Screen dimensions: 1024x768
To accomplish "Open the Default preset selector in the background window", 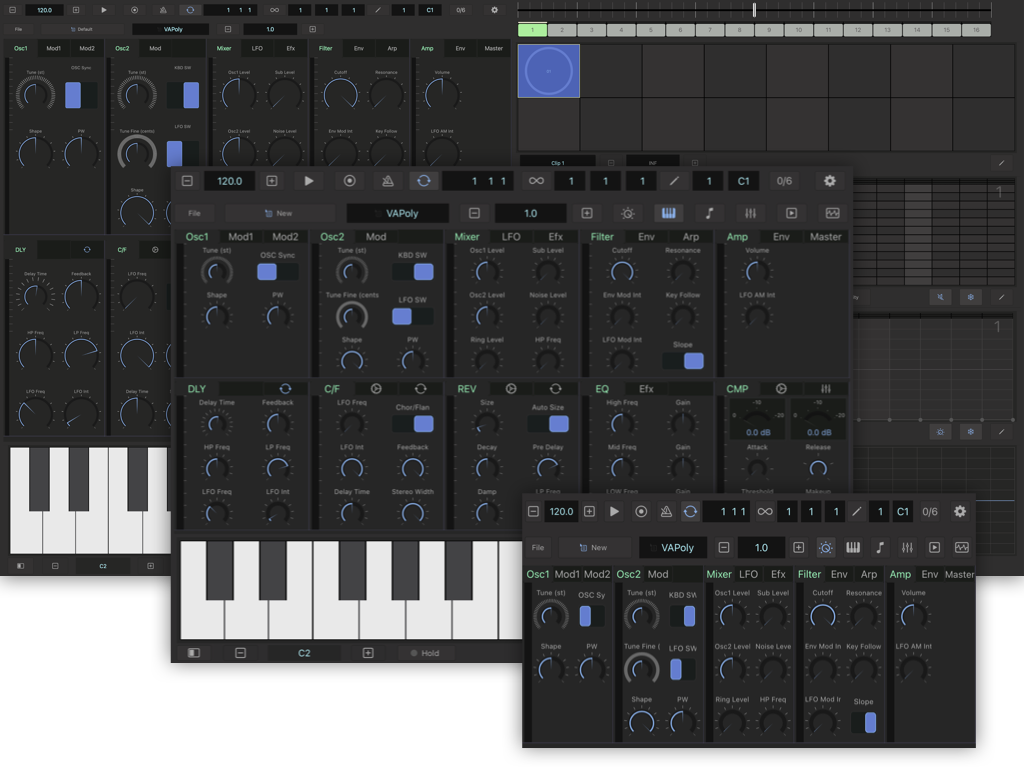I will click(x=81, y=29).
